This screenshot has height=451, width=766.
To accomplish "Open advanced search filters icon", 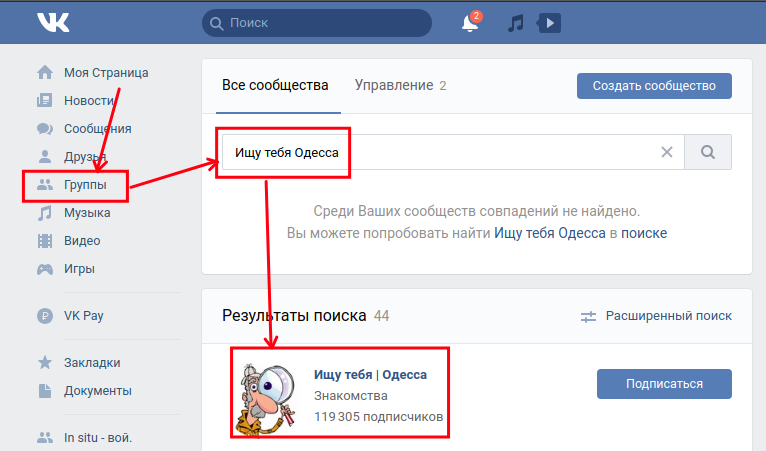I will 588,316.
